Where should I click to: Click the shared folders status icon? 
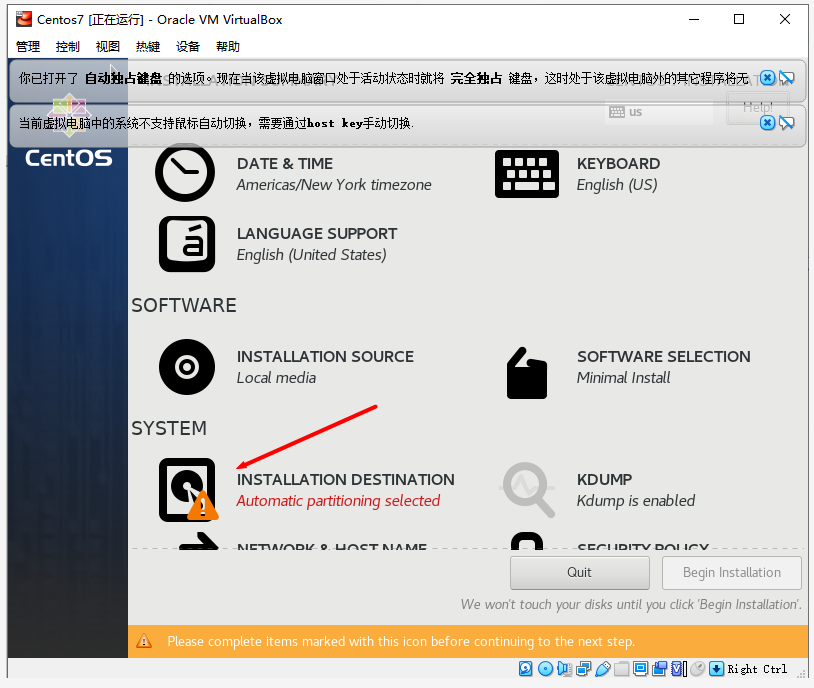tap(621, 669)
